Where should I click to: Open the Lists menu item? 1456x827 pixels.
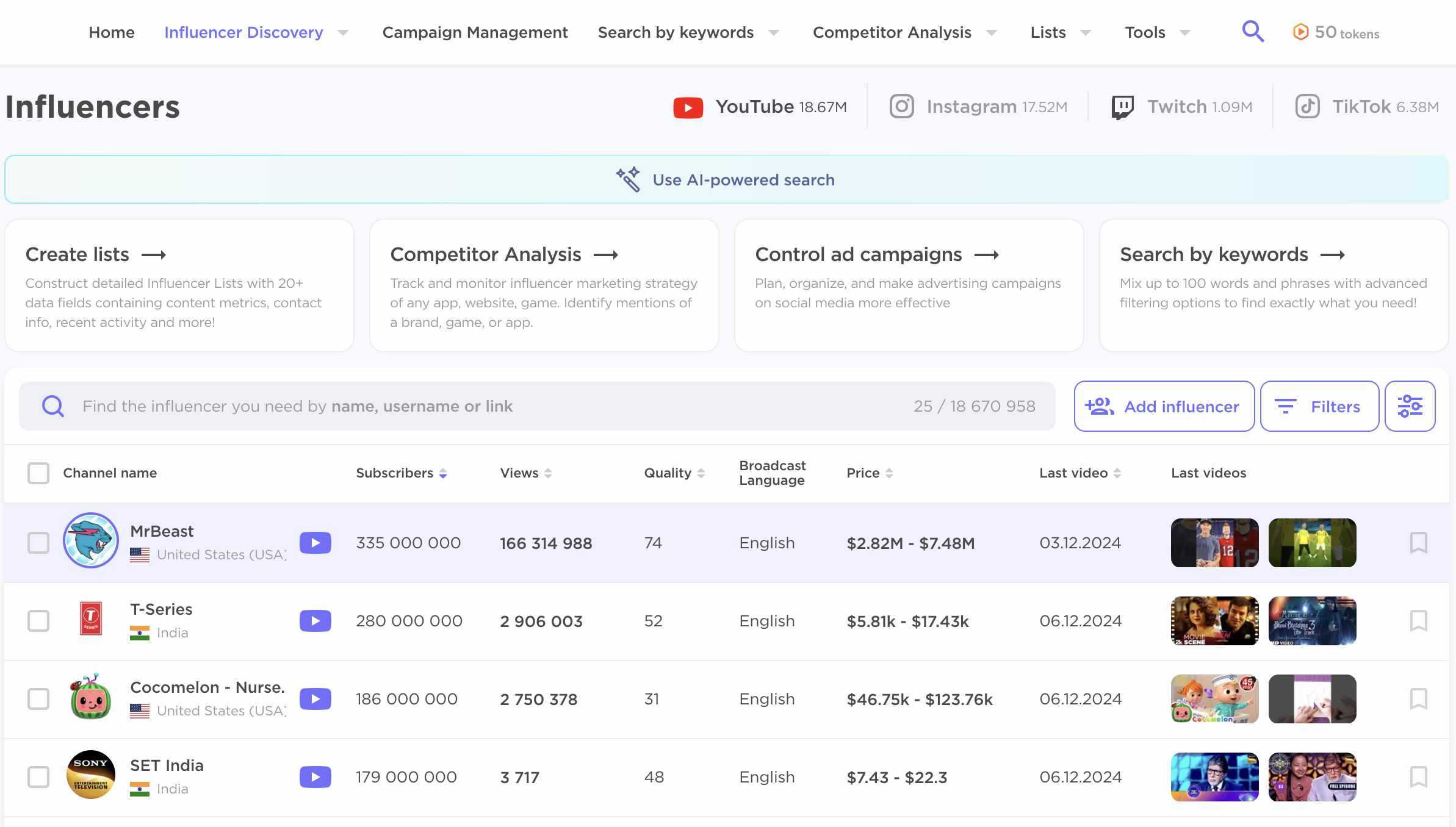(x=1048, y=32)
